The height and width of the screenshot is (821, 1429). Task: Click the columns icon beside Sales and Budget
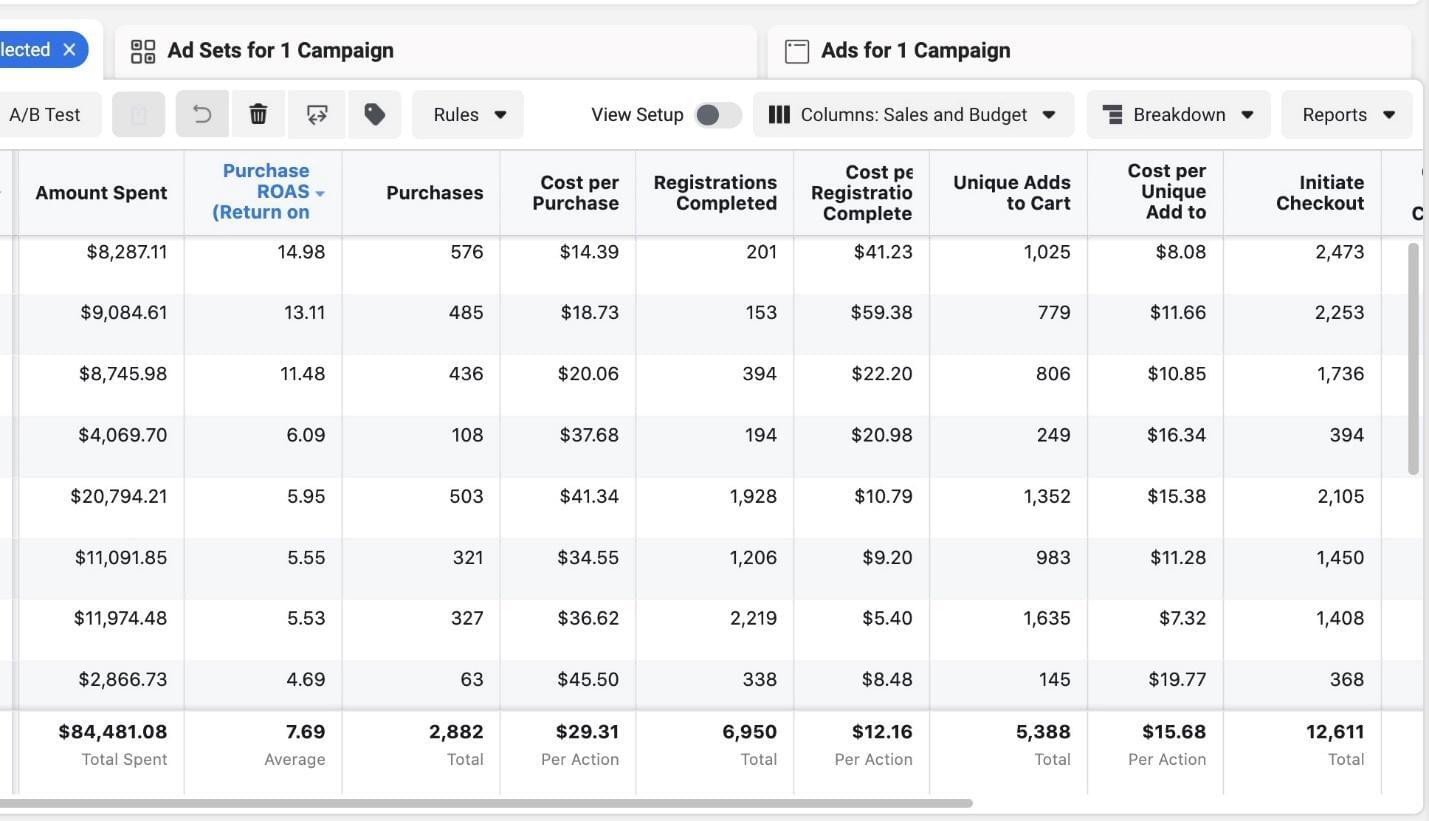point(779,115)
